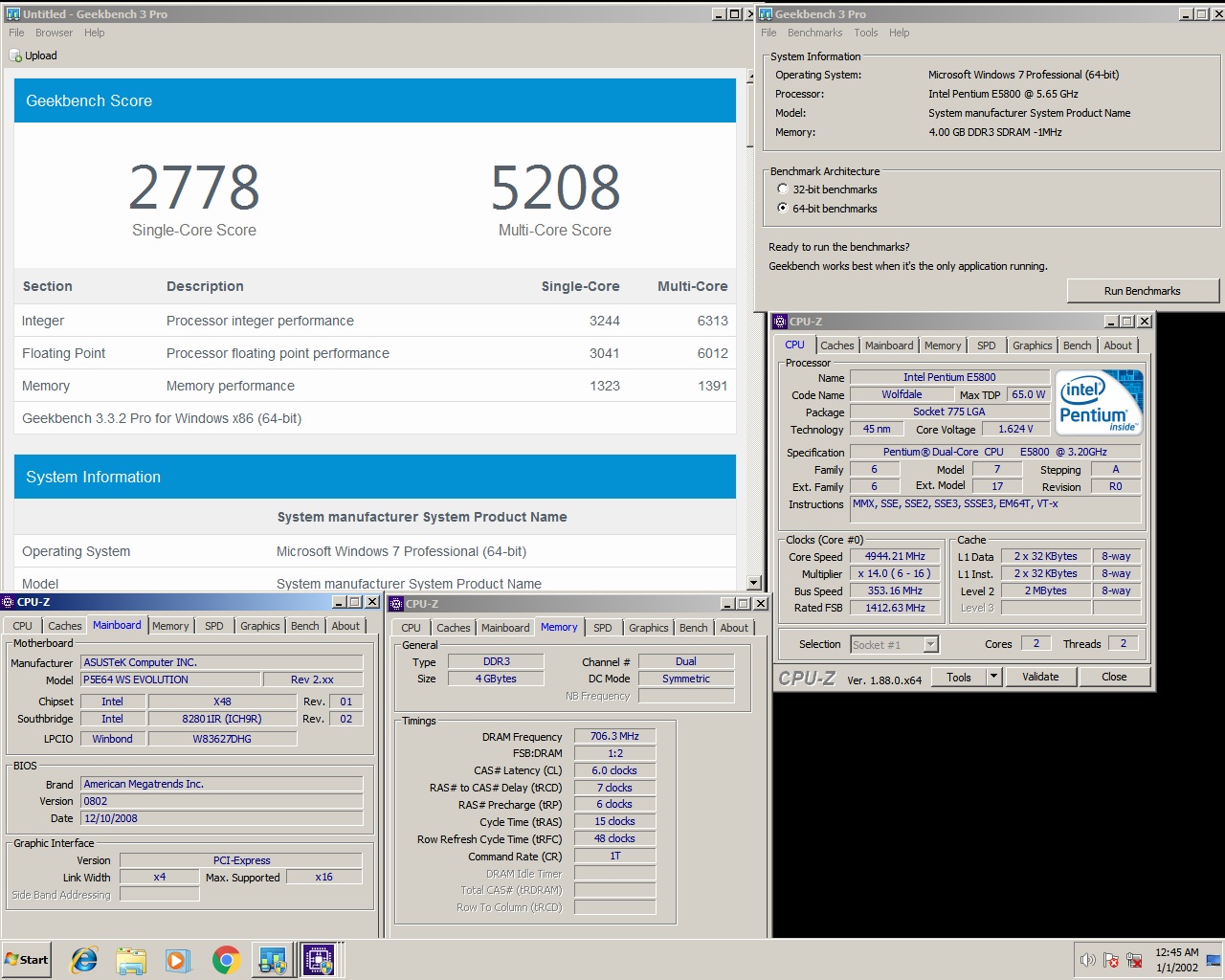
Task: Click the Floating Point results row
Action: click(375, 353)
